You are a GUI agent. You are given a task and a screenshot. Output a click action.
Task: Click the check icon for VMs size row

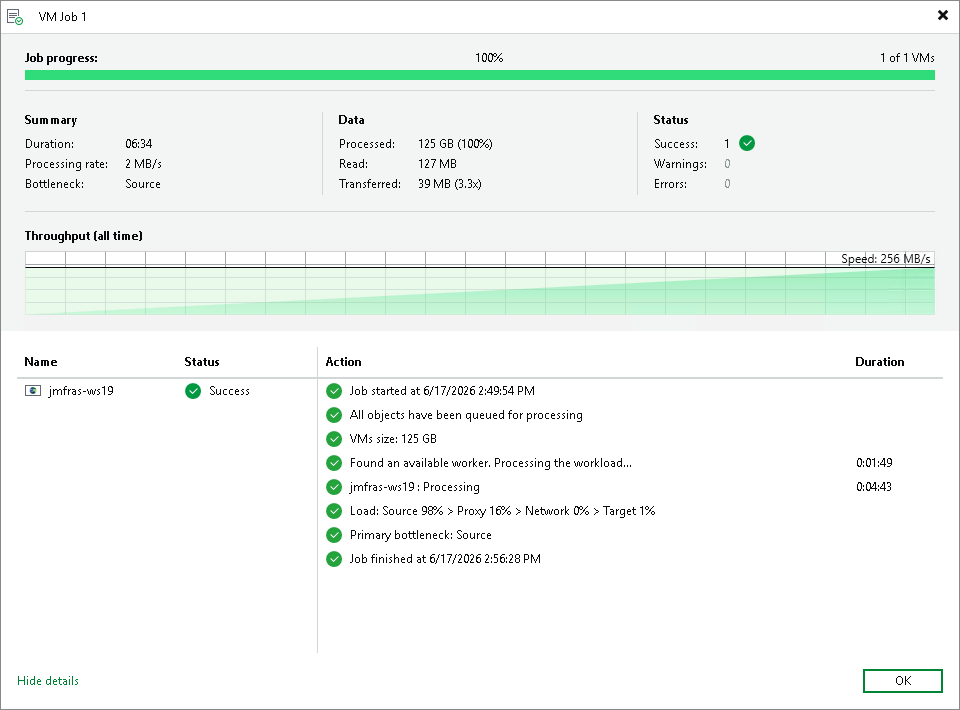click(x=334, y=439)
